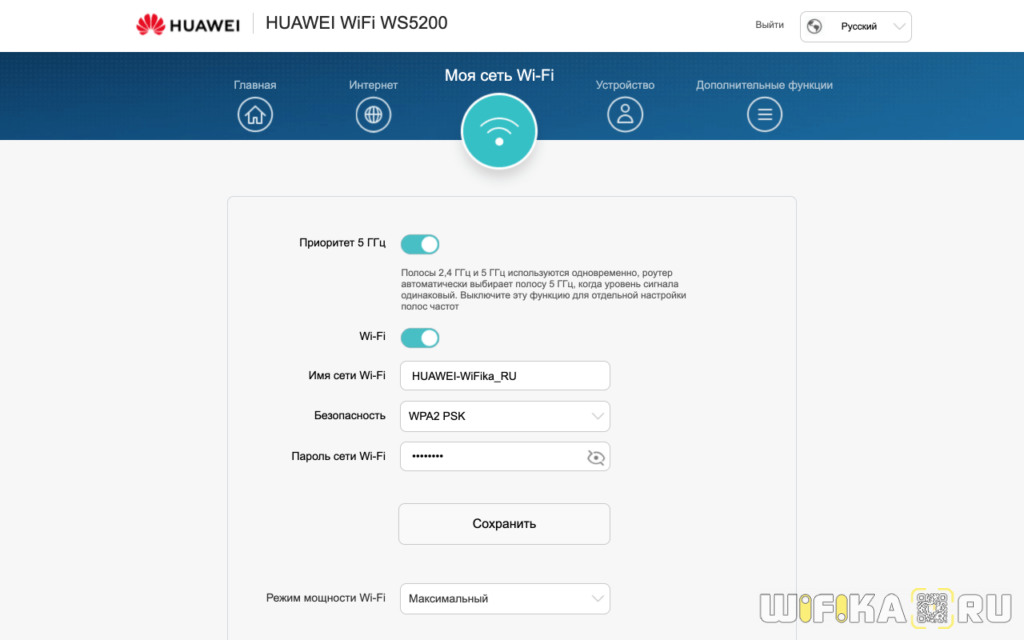Focus the Пароль сети Wi-Fi field
The width and height of the screenshot is (1024, 640).
pyautogui.click(x=505, y=456)
